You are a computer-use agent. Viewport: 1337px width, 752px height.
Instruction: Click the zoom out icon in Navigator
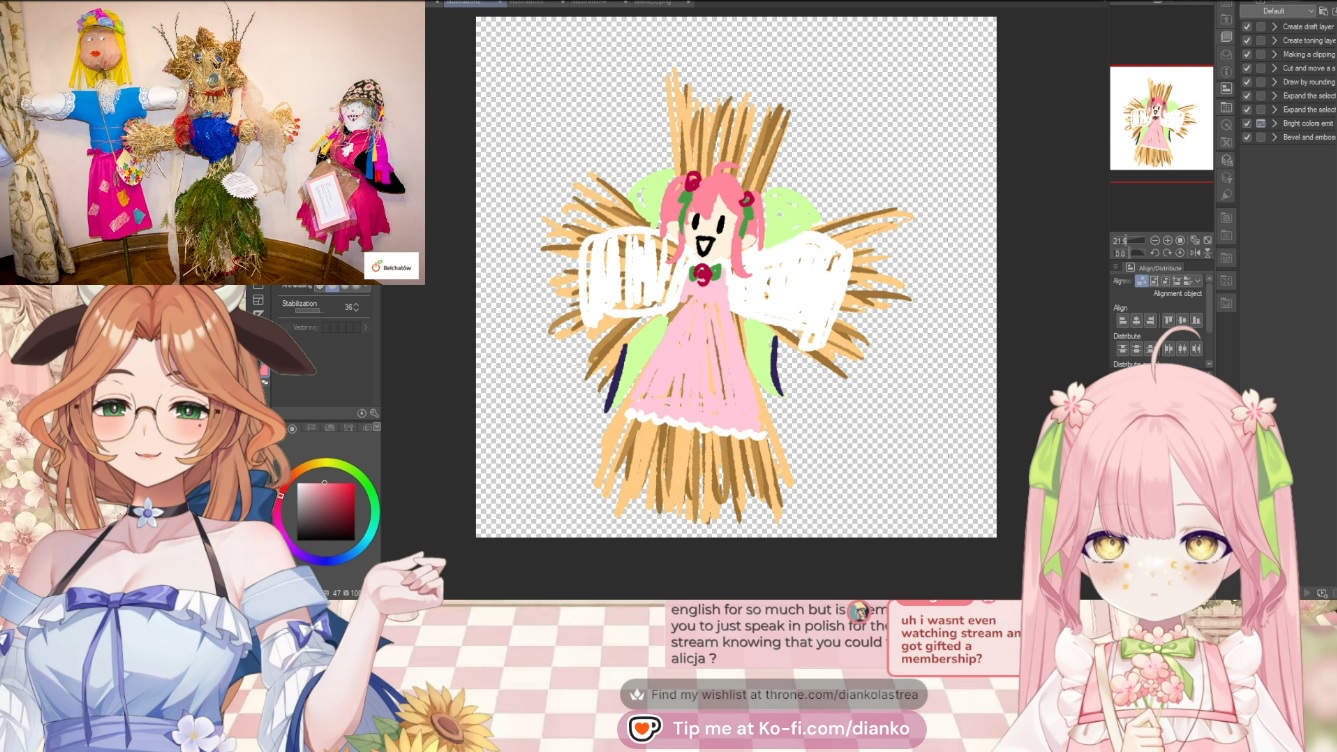click(x=1155, y=241)
